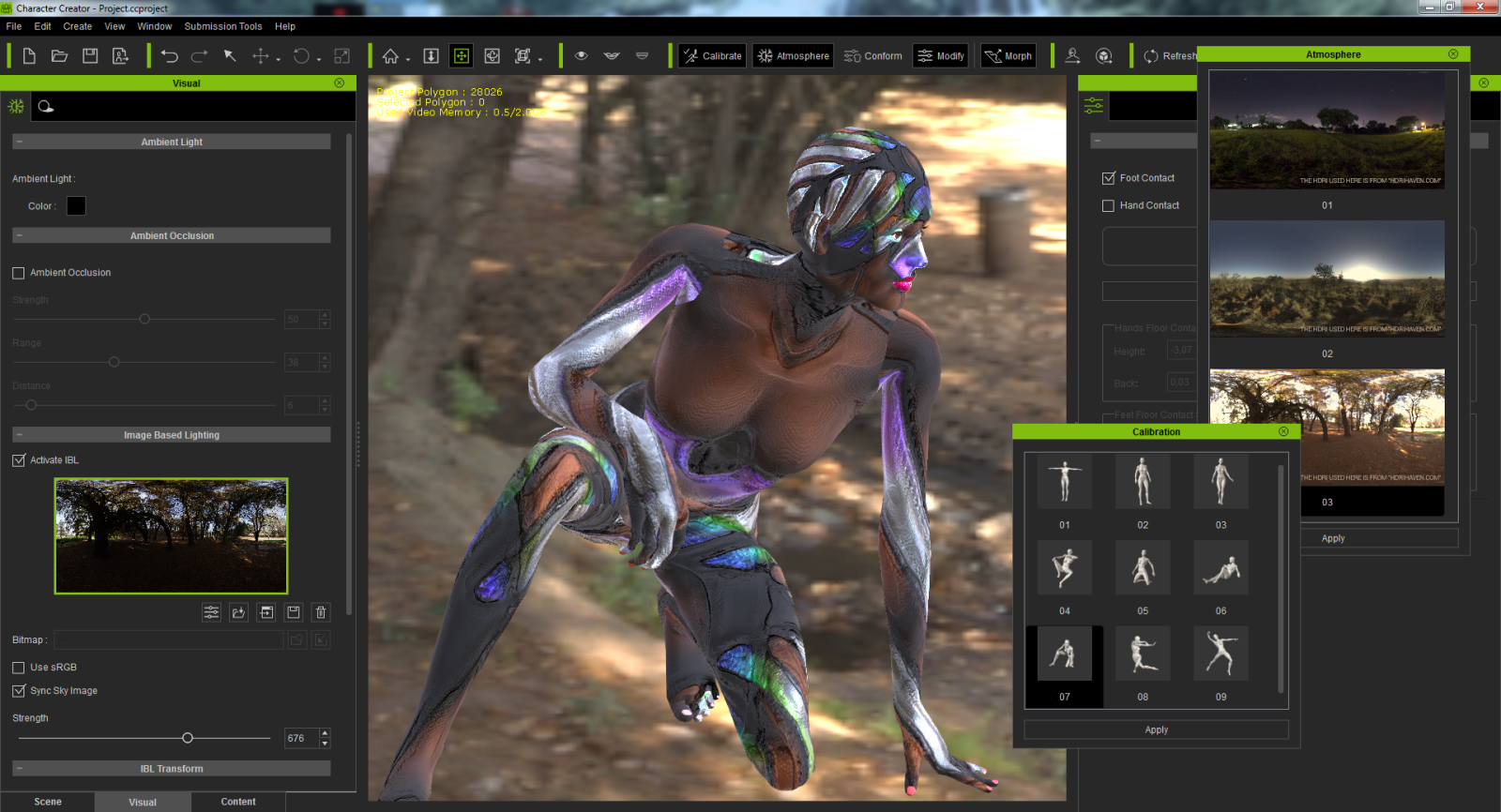Open the Create menu

78,26
